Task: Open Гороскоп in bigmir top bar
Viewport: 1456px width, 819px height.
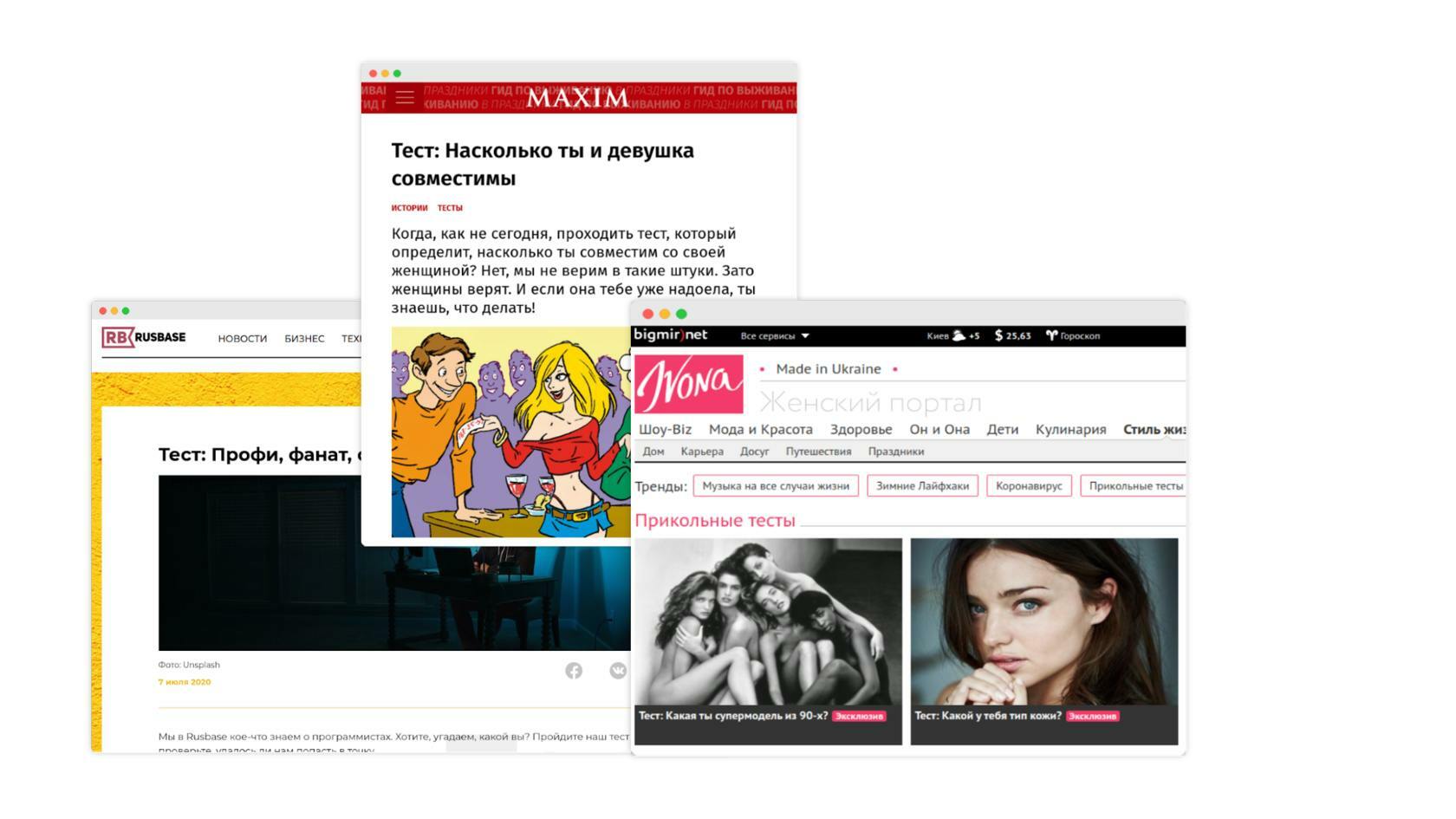Action: tap(1073, 335)
